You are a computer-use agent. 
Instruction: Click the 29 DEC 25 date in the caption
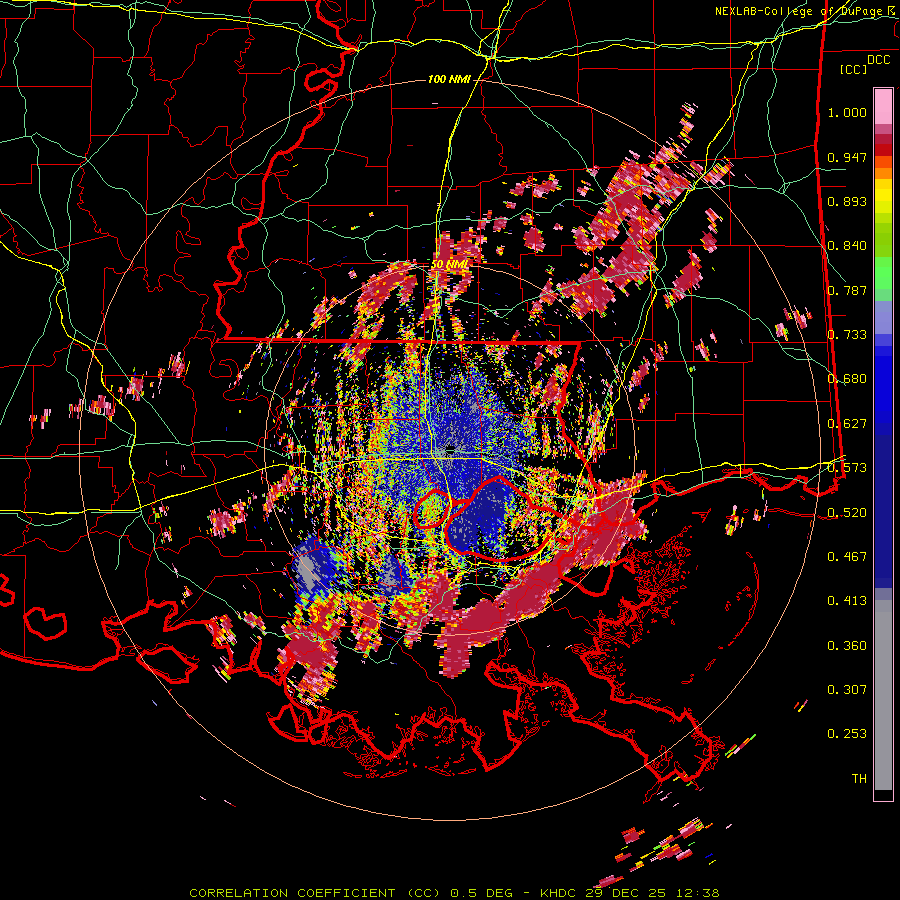(x=628, y=893)
